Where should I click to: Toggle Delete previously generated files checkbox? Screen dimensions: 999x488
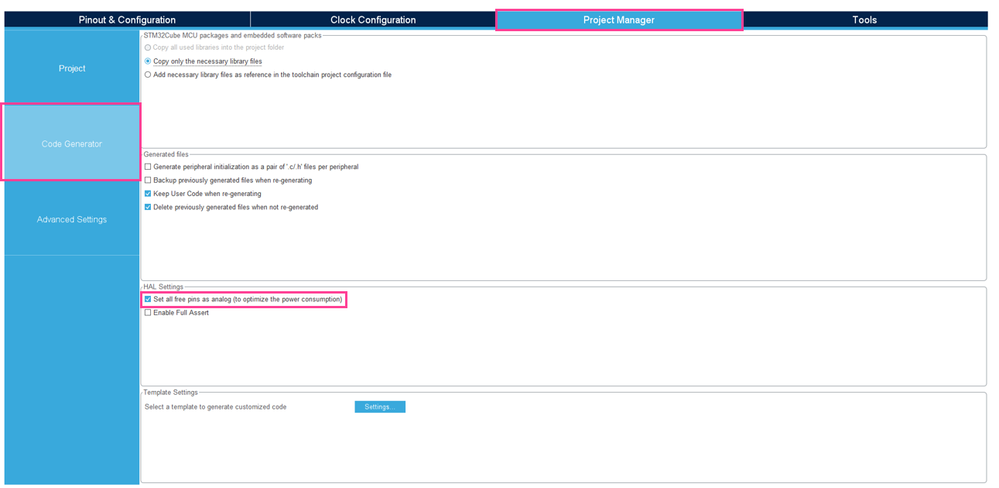click(x=148, y=207)
